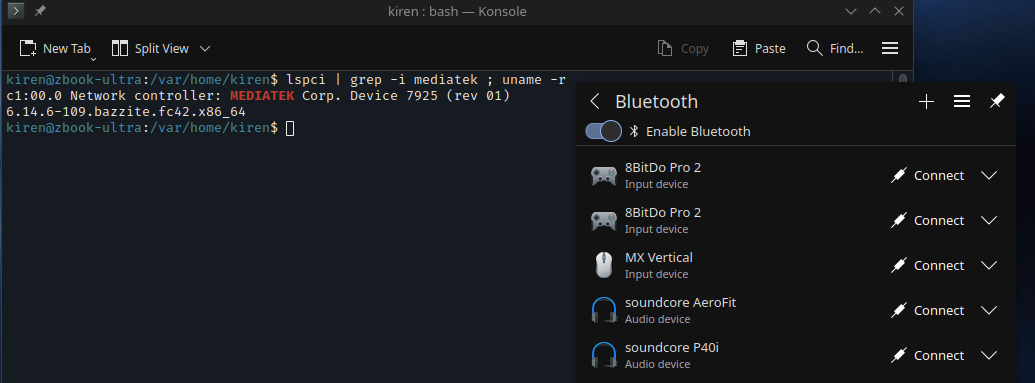Image resolution: width=1035 pixels, height=383 pixels.
Task: Expand details for MX Vertical
Action: 989,265
